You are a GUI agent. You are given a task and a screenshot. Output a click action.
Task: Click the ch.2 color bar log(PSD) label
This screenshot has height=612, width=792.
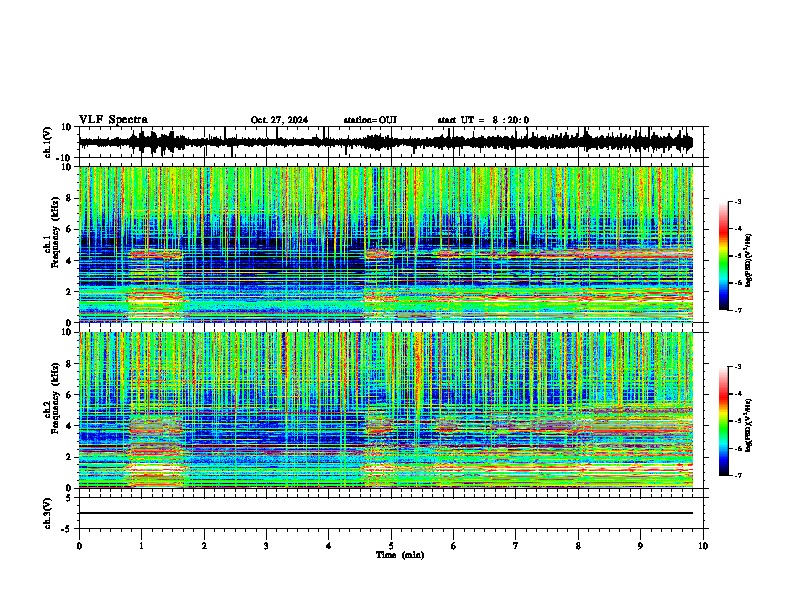click(748, 425)
